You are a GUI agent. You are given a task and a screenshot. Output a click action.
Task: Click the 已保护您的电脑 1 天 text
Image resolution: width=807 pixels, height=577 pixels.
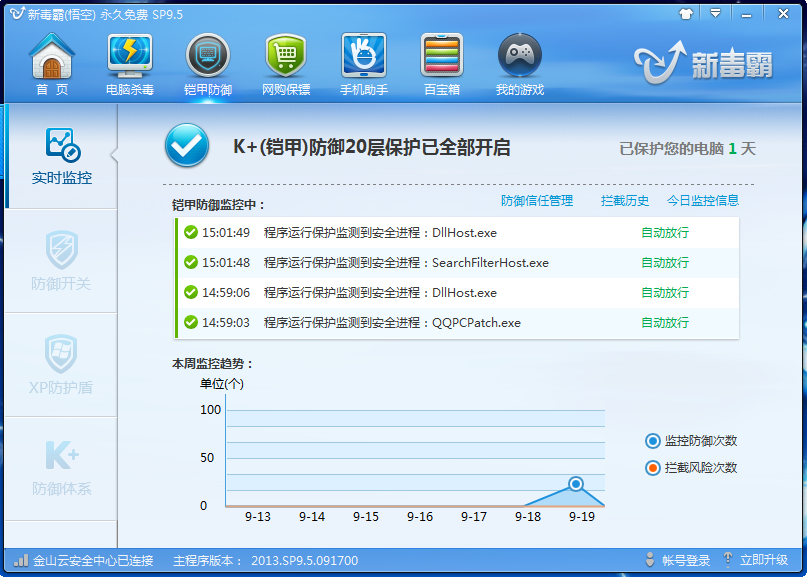point(688,149)
